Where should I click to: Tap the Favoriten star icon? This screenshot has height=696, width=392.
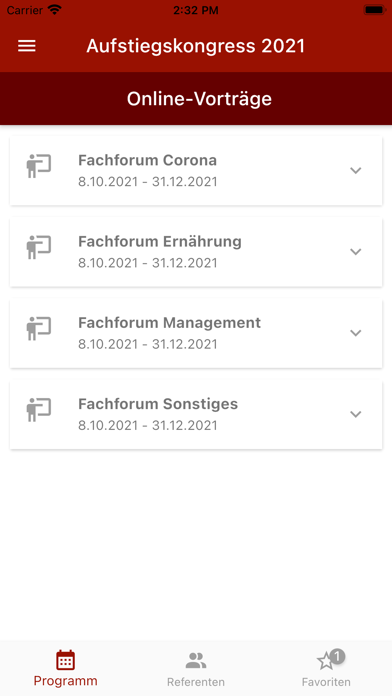point(325,662)
